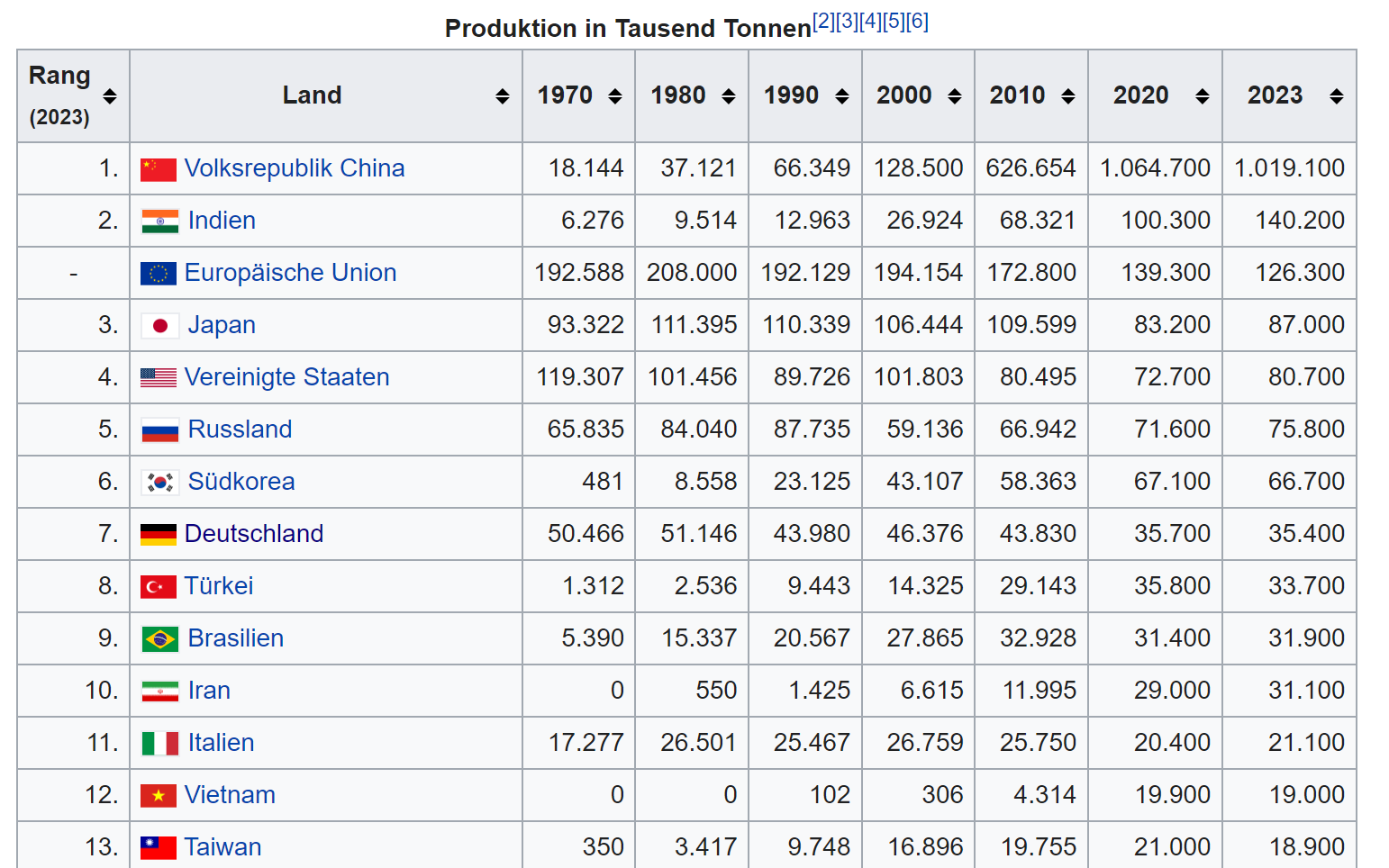Open the Russland link

point(240,429)
